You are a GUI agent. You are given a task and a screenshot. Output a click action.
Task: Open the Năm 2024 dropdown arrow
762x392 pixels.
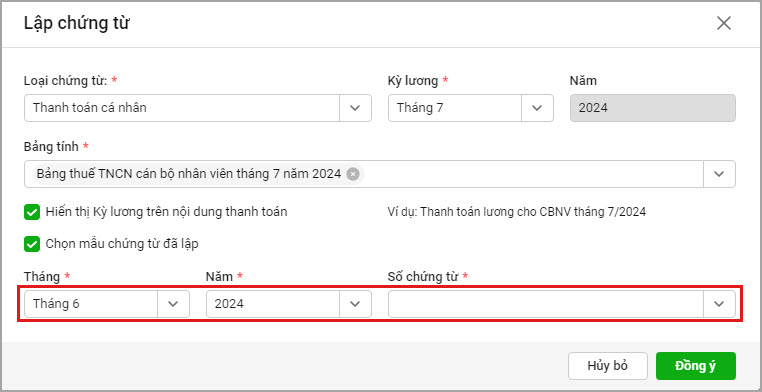[x=355, y=304]
